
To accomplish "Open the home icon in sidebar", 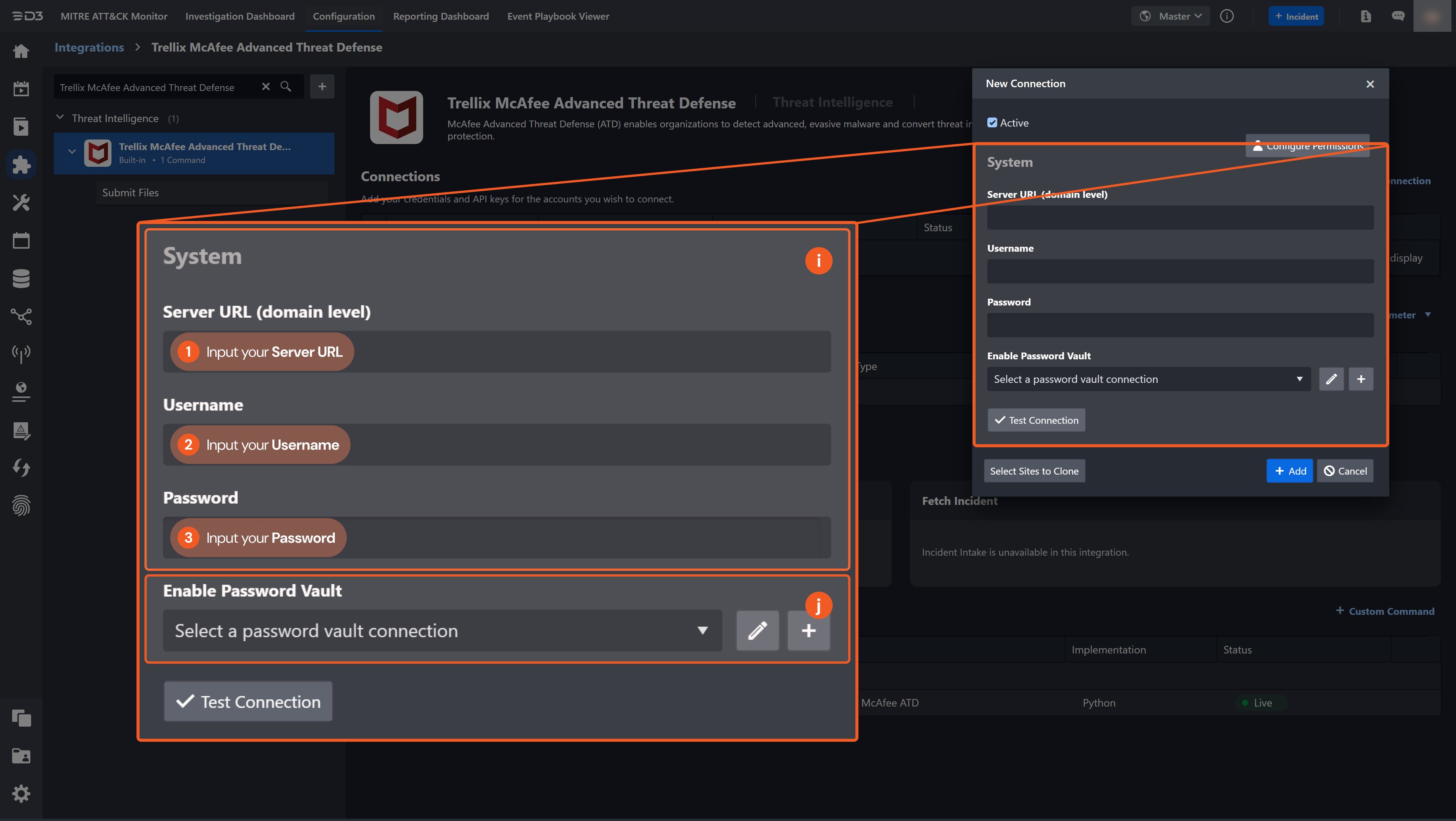I will pos(21,52).
